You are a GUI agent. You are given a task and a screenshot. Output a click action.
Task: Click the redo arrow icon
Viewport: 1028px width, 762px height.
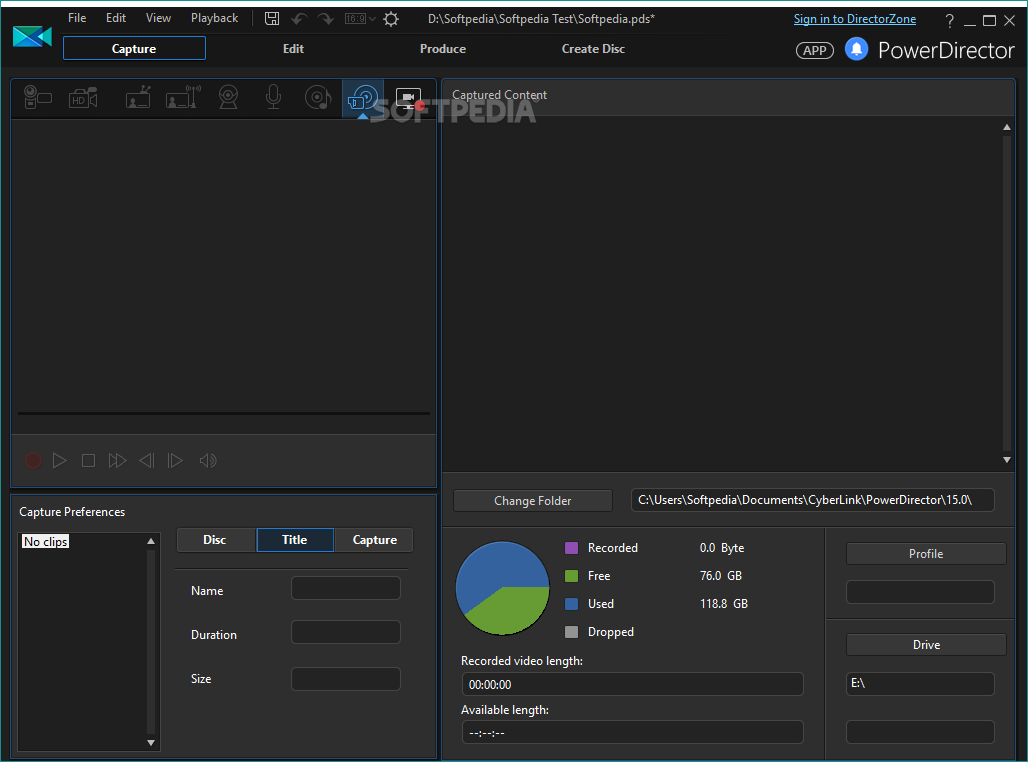[x=325, y=18]
